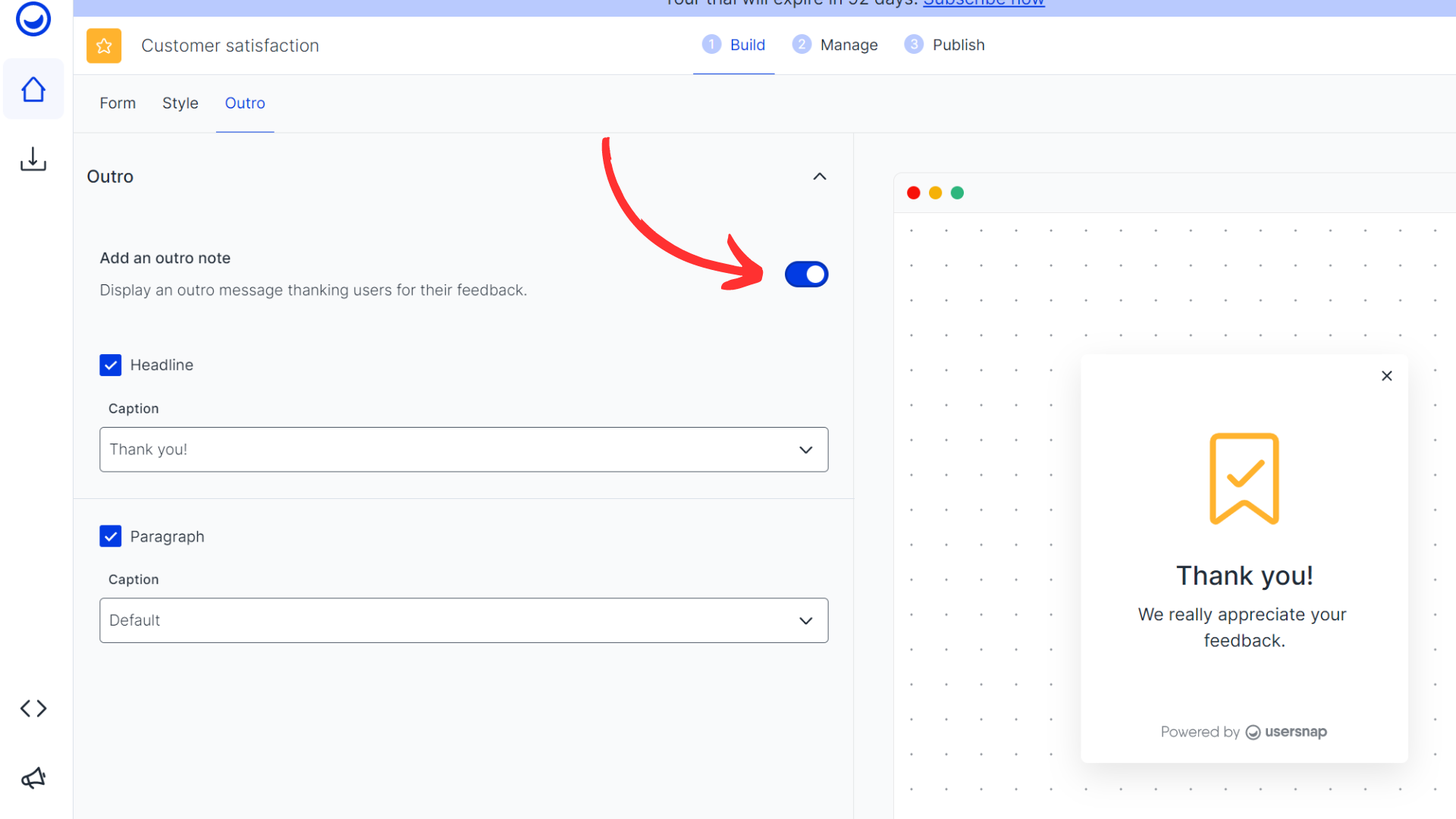Screen dimensions: 1456x819
Task: Switch to the Form tab
Action: (x=118, y=103)
